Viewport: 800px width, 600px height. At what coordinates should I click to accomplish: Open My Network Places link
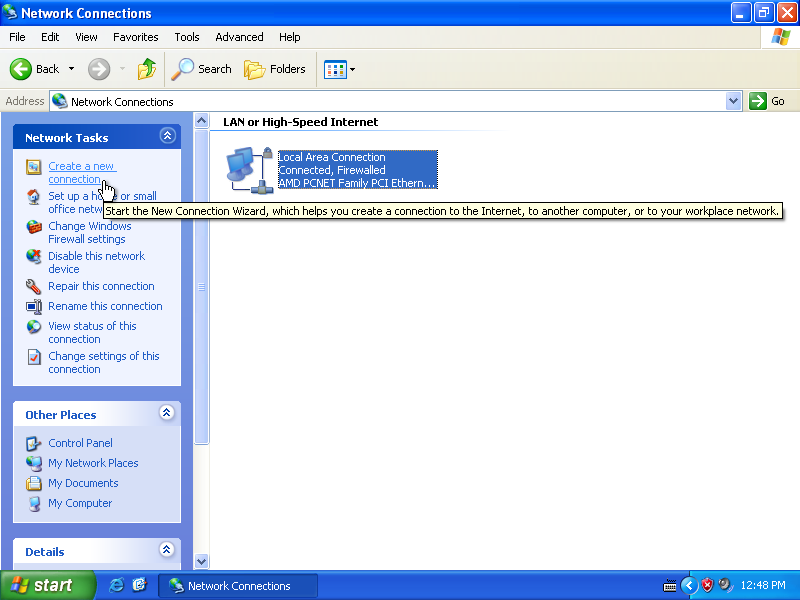pyautogui.click(x=93, y=463)
